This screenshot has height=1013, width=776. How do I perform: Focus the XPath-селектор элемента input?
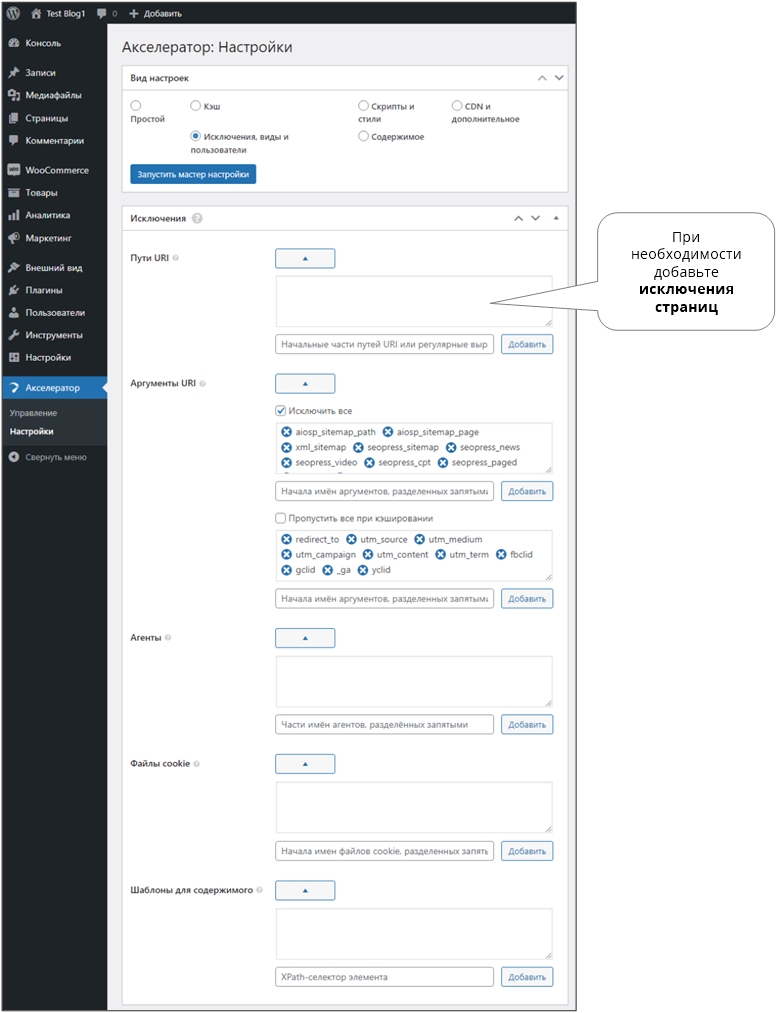[x=384, y=977]
